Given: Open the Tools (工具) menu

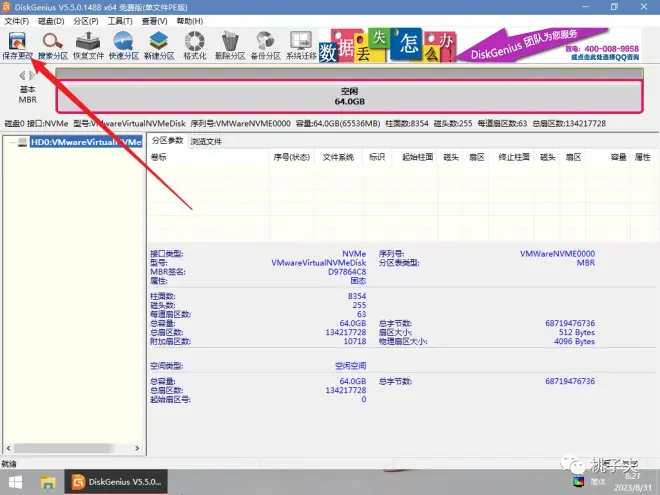Looking at the screenshot, I should 120,21.
